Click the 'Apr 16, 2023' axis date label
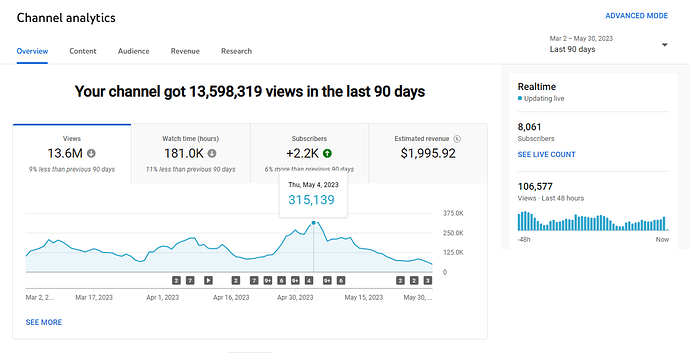 coord(231,298)
